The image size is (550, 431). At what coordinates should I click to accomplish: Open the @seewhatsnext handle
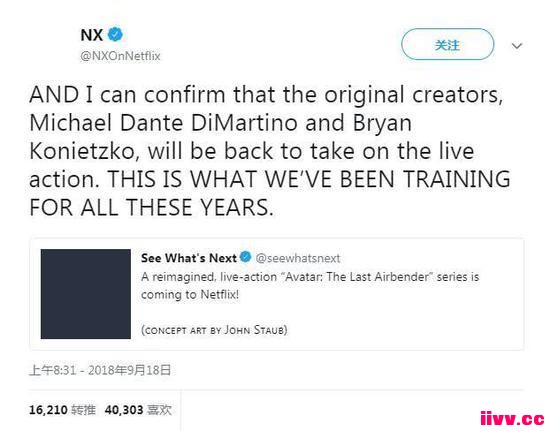click(x=298, y=258)
